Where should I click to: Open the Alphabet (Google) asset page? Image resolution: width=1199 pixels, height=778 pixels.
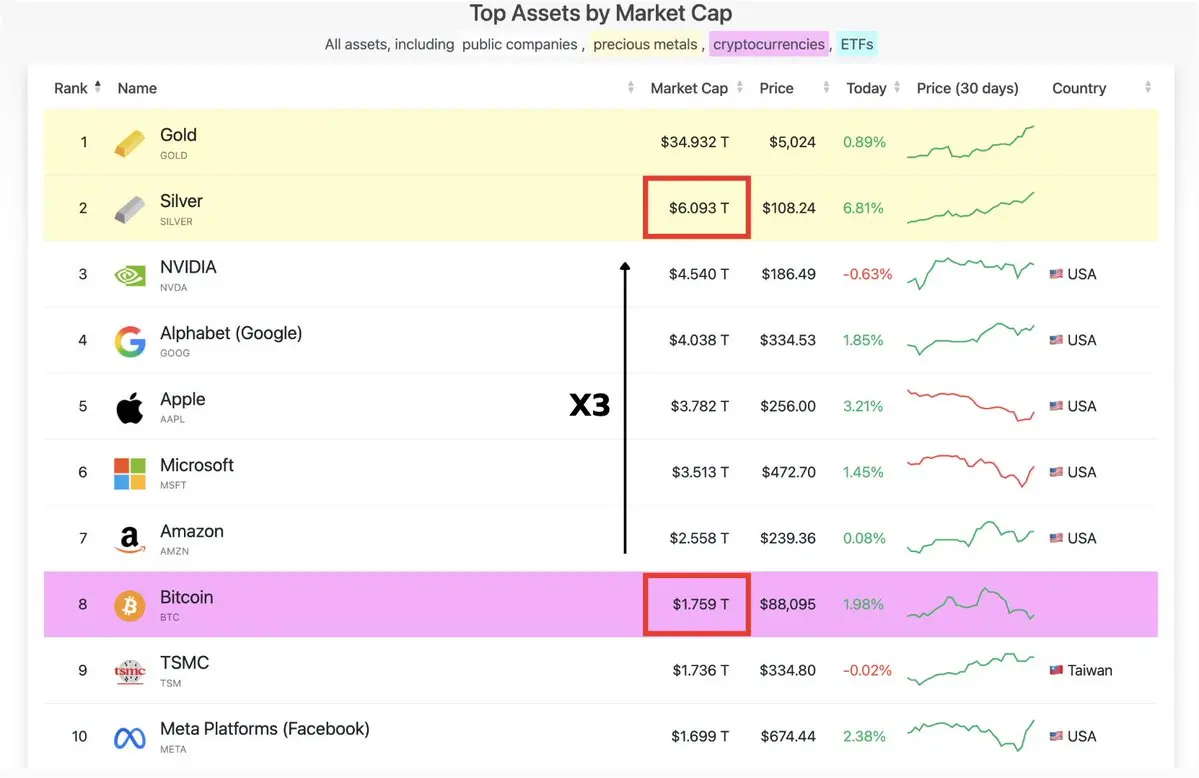click(231, 334)
